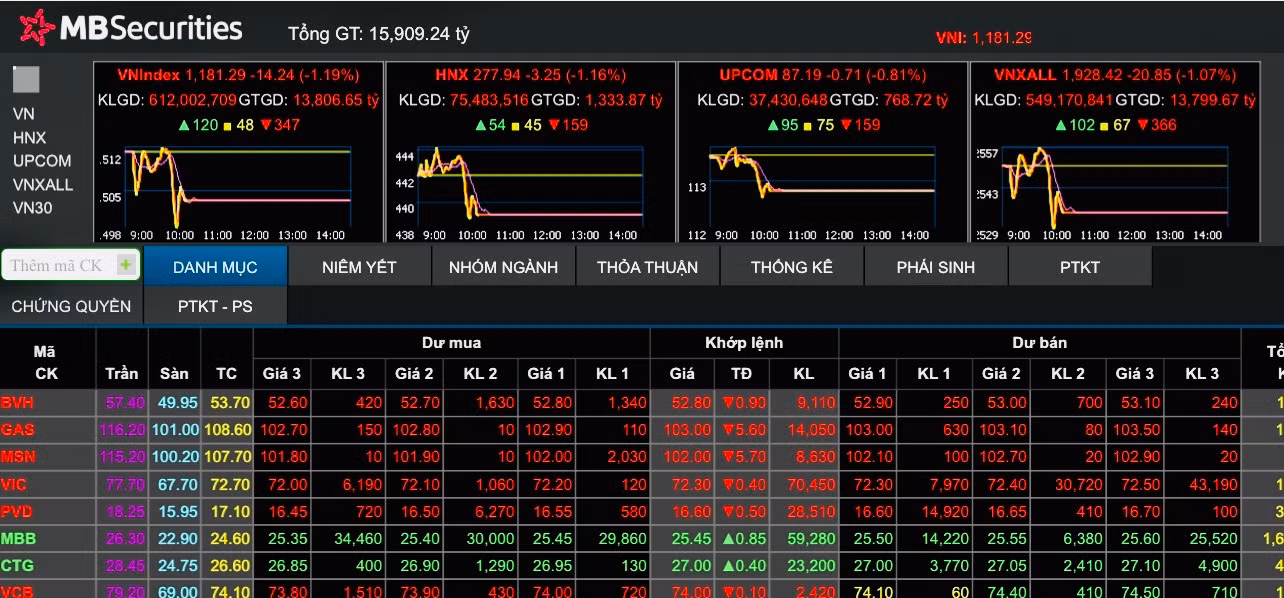Viewport: 1284px width, 598px height.
Task: Click the VCB stock symbol
Action: [x=18, y=591]
